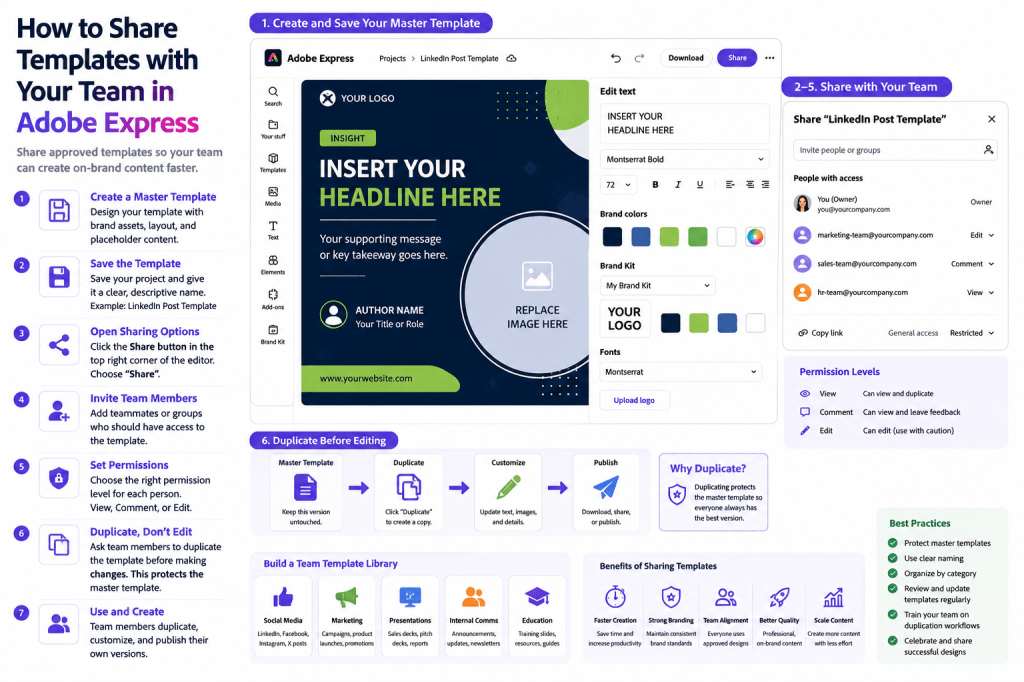Image resolution: width=1024 pixels, height=682 pixels.
Task: Align text left
Action: pos(729,185)
